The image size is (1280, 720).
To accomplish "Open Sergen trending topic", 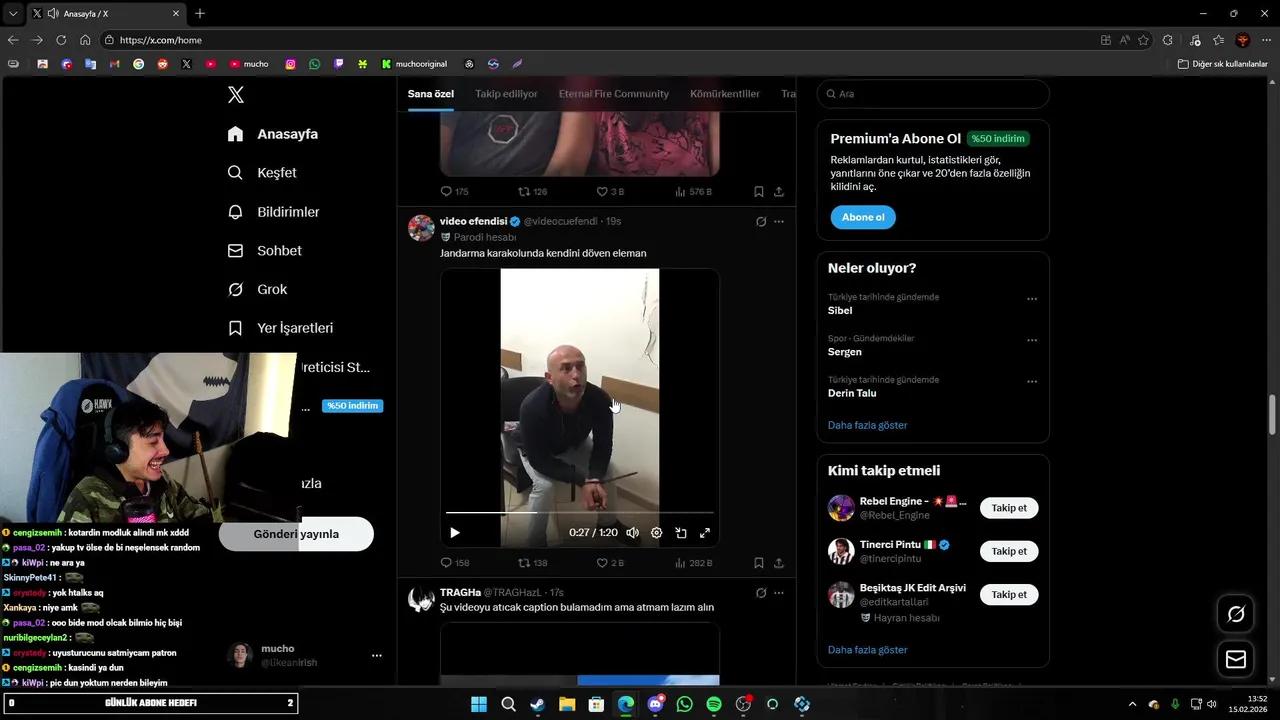I will (x=845, y=352).
